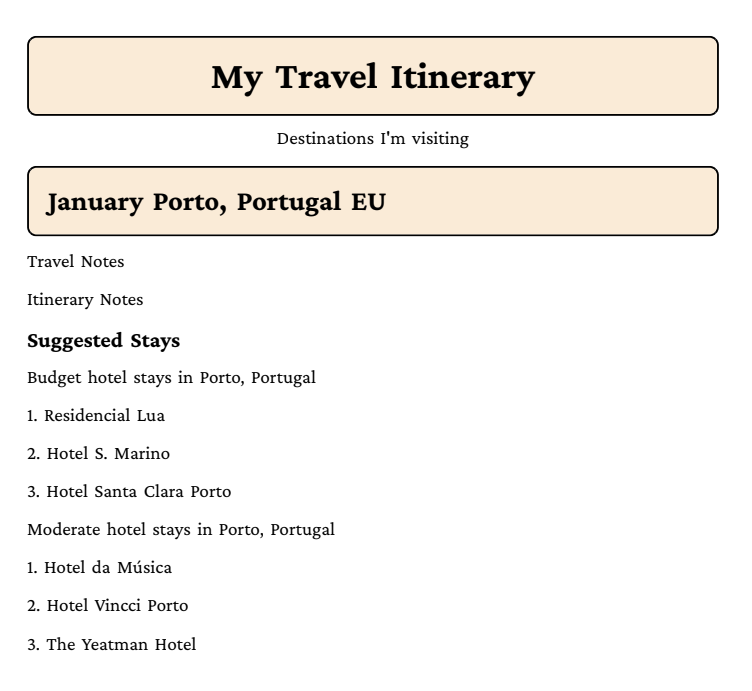
Task: Choose Hotel S. Marino entry
Action: [x=98, y=454]
